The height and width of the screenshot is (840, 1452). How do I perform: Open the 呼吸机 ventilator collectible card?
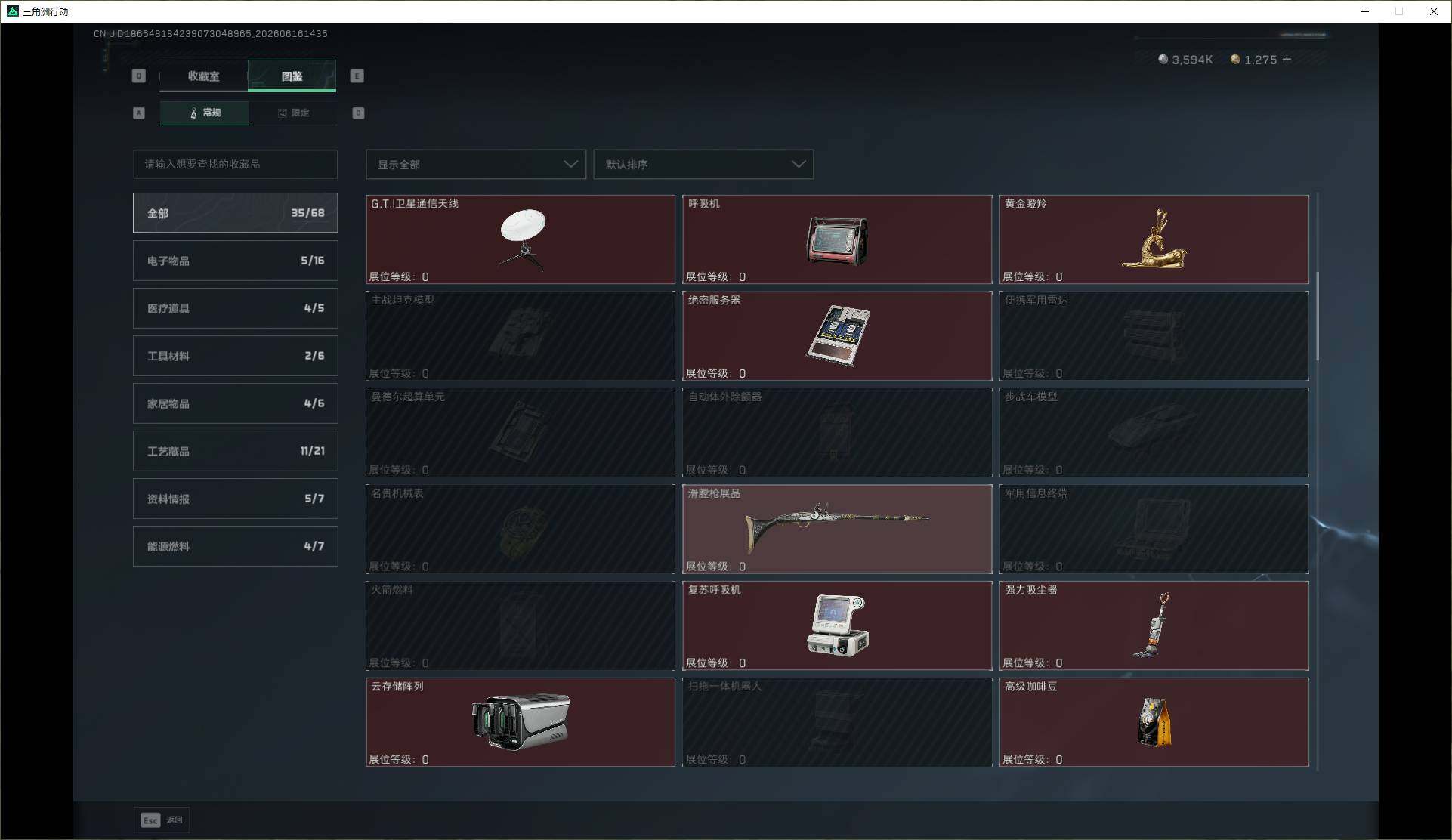point(837,239)
